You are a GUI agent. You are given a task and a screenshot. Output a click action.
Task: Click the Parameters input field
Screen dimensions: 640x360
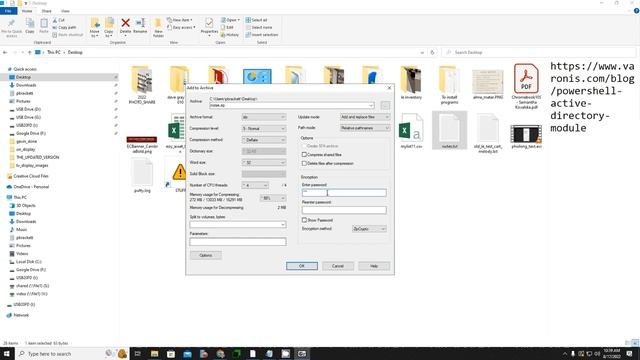tap(238, 242)
